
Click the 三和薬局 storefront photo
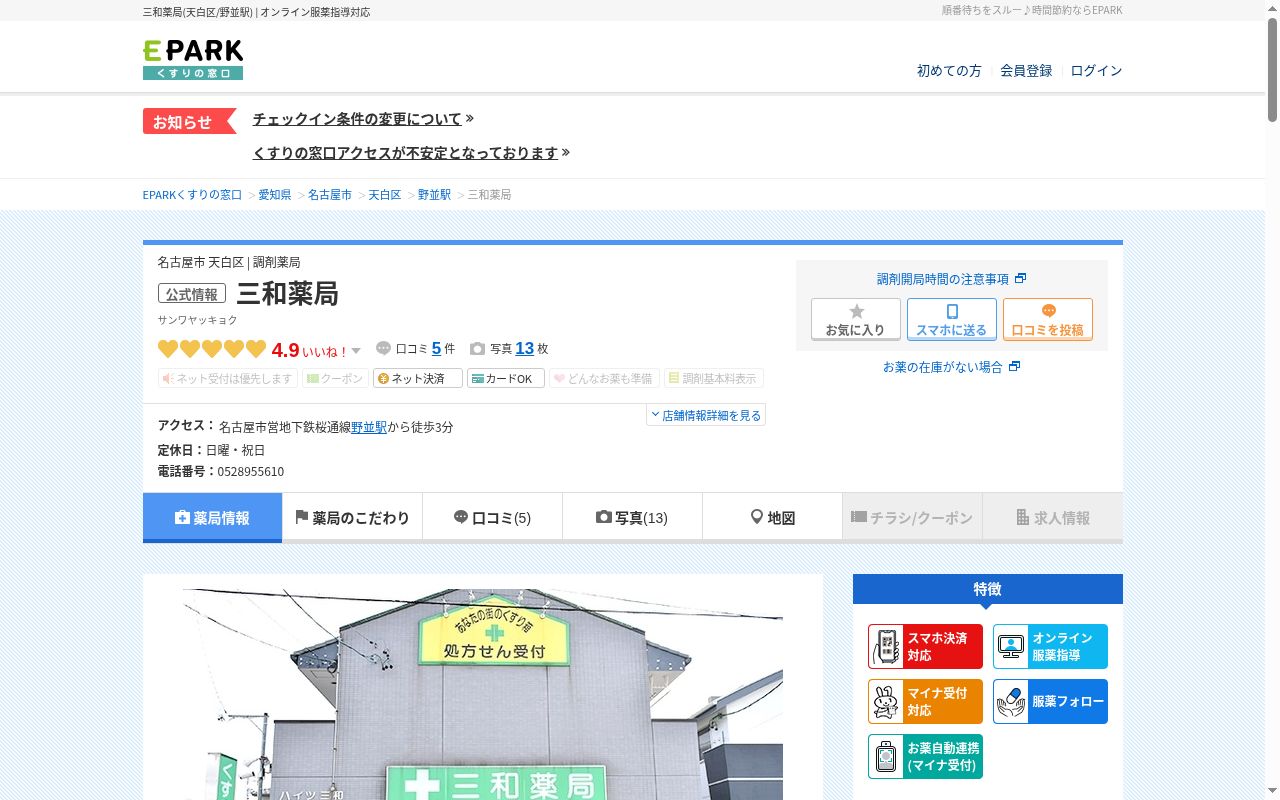pos(483,694)
